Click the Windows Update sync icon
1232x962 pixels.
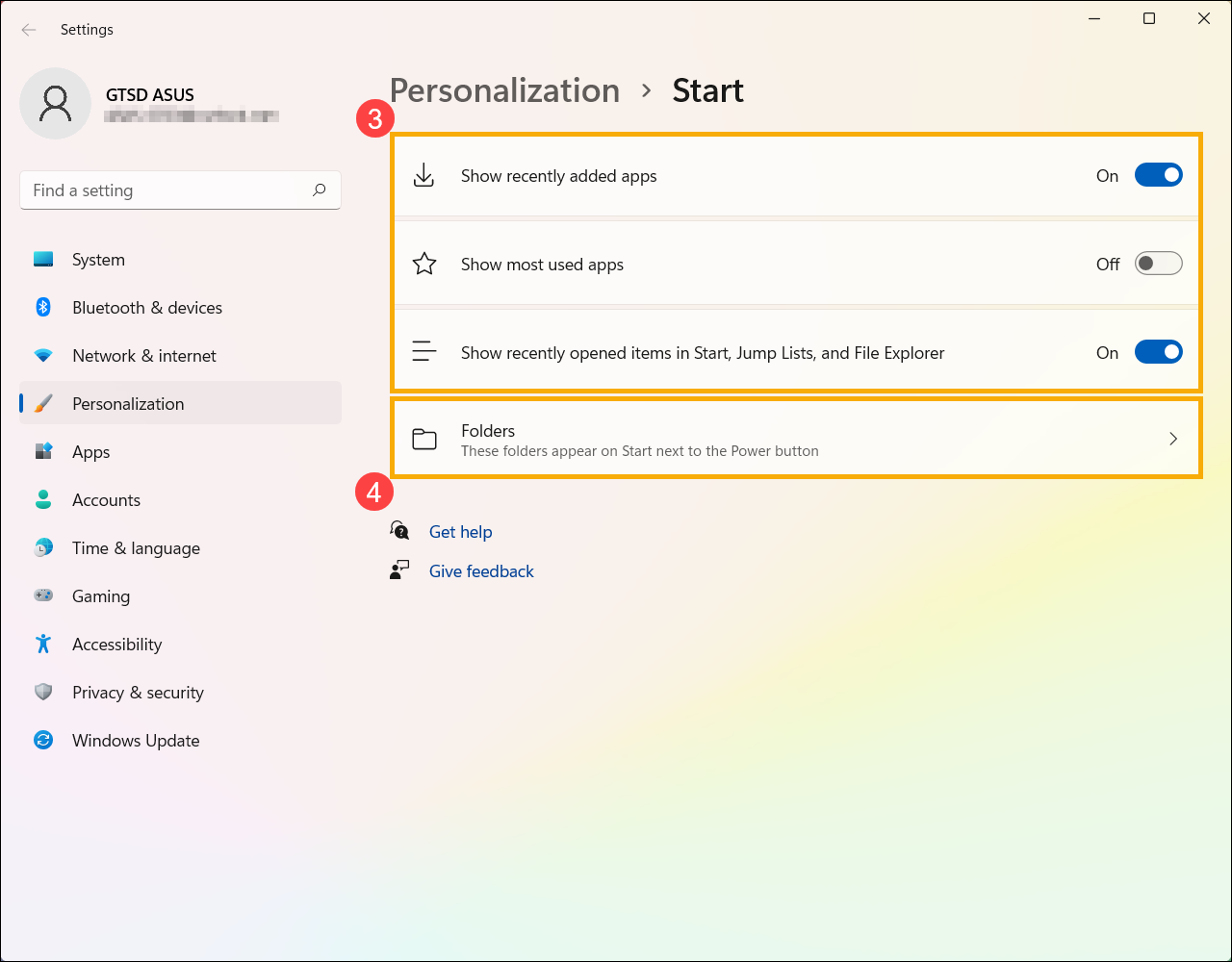pyautogui.click(x=43, y=741)
